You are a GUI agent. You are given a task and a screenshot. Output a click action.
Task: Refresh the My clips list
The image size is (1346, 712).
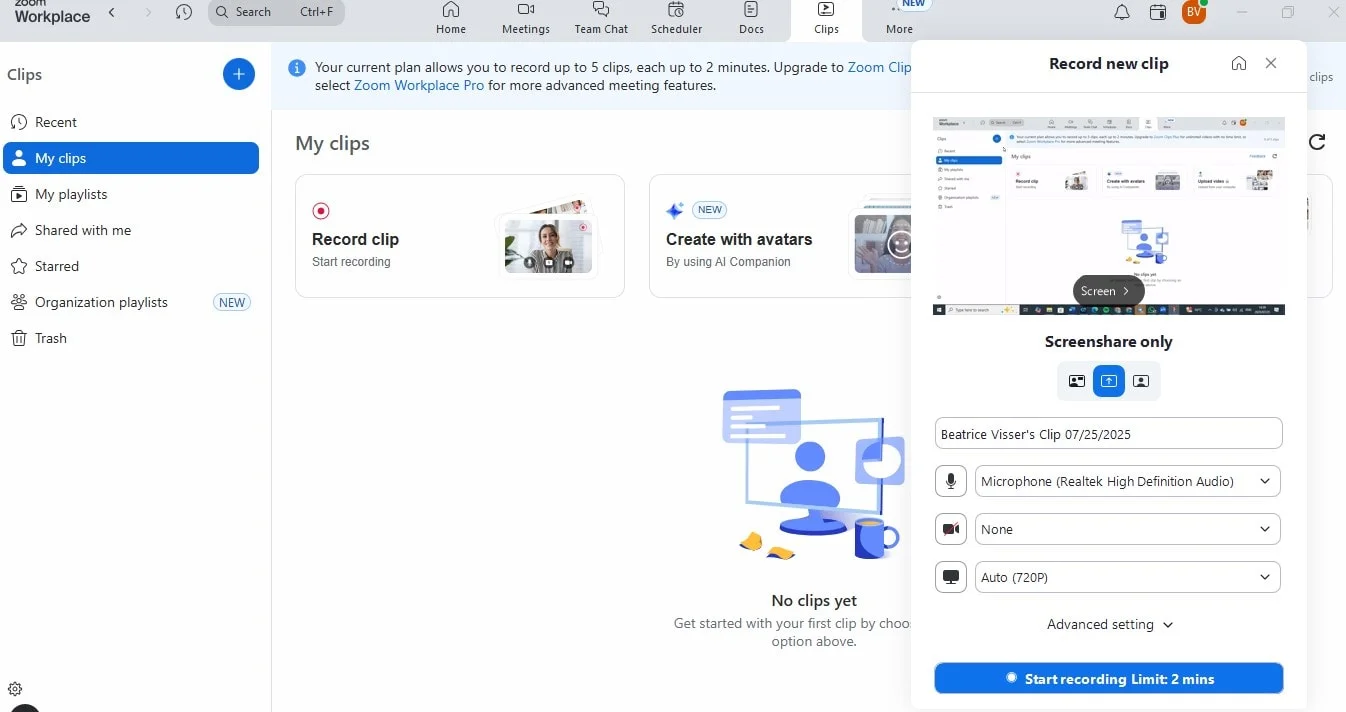(1317, 142)
